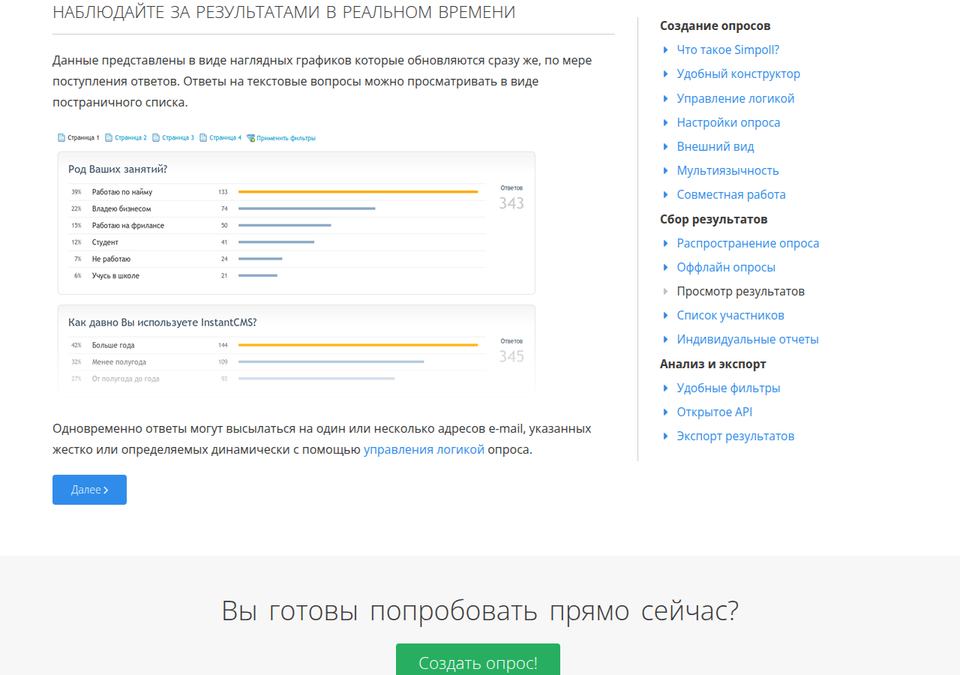Image resolution: width=960 pixels, height=675 pixels.
Task: Open 'Экспорт результатов' sidebar link
Action: [735, 436]
